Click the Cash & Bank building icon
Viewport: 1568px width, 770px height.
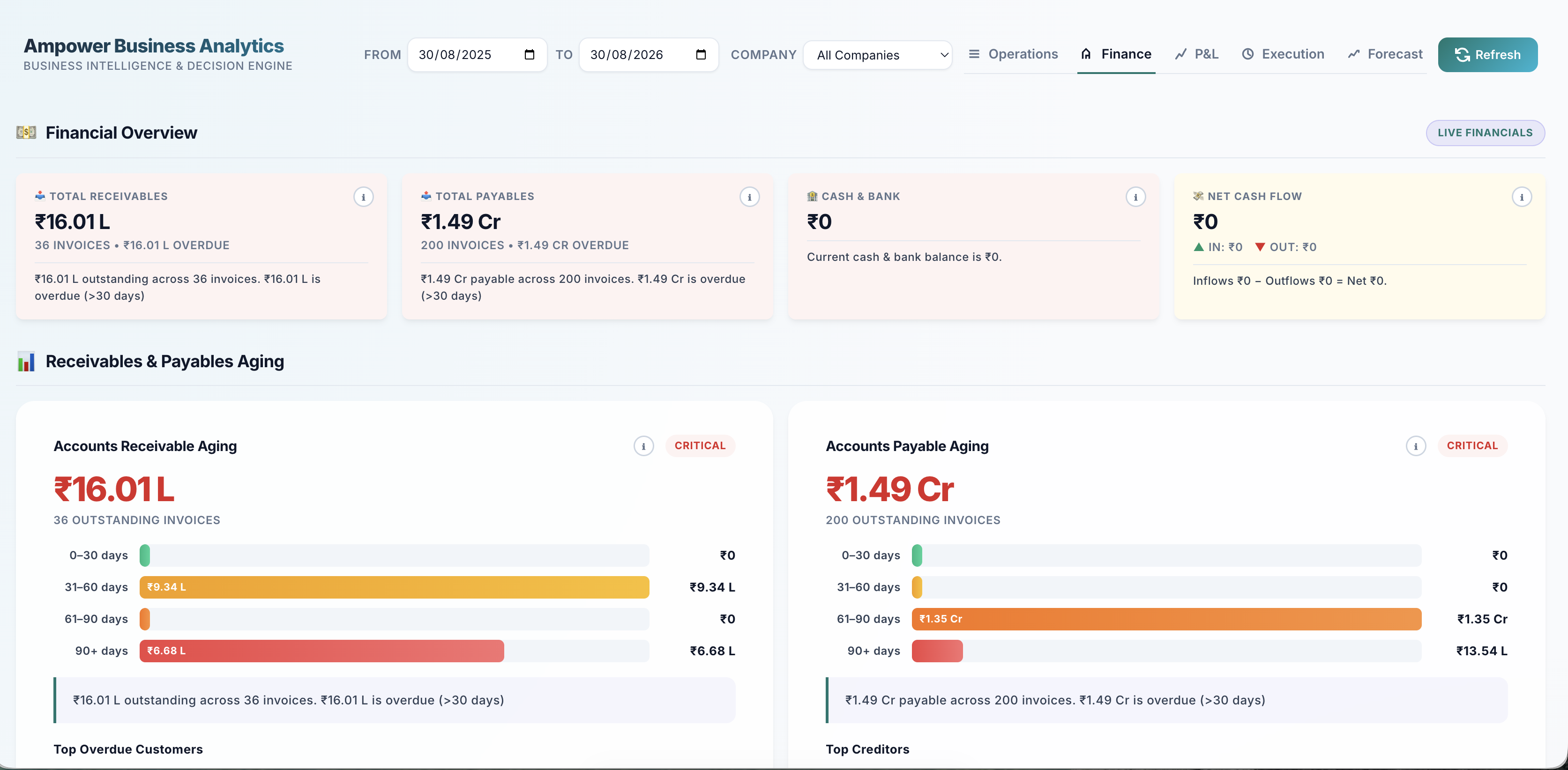pyautogui.click(x=812, y=196)
